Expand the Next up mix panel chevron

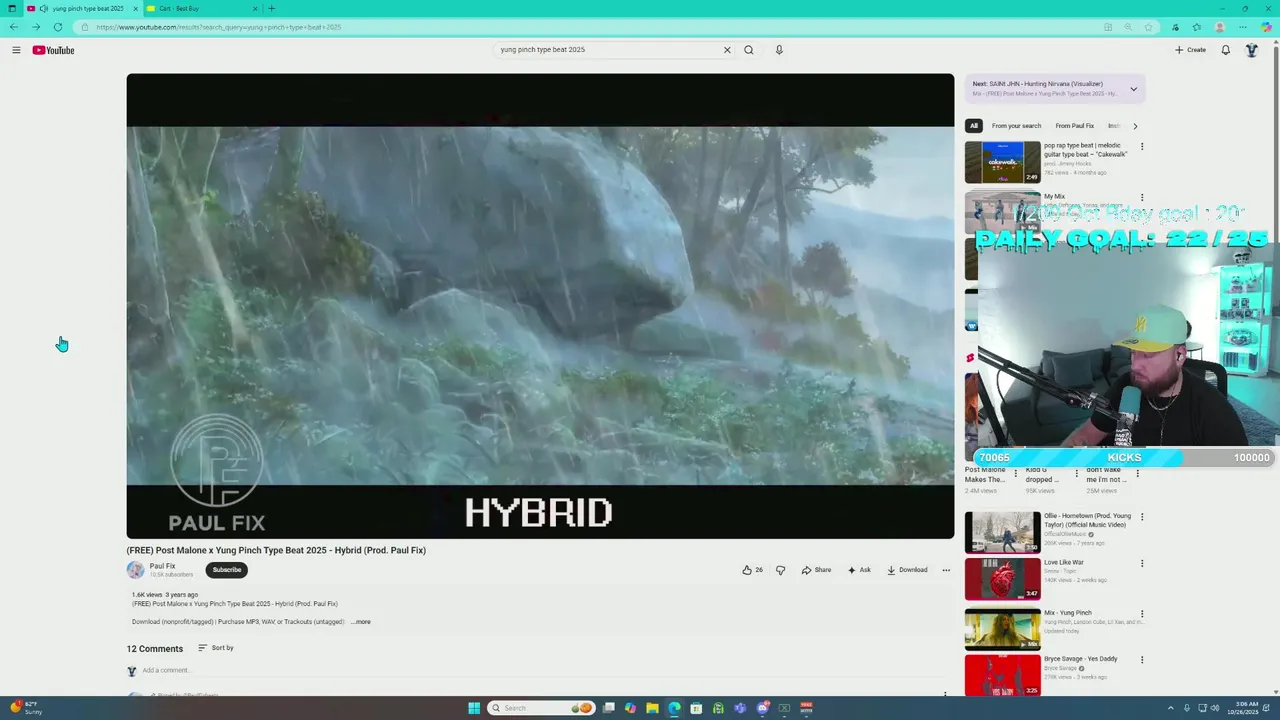1133,89
